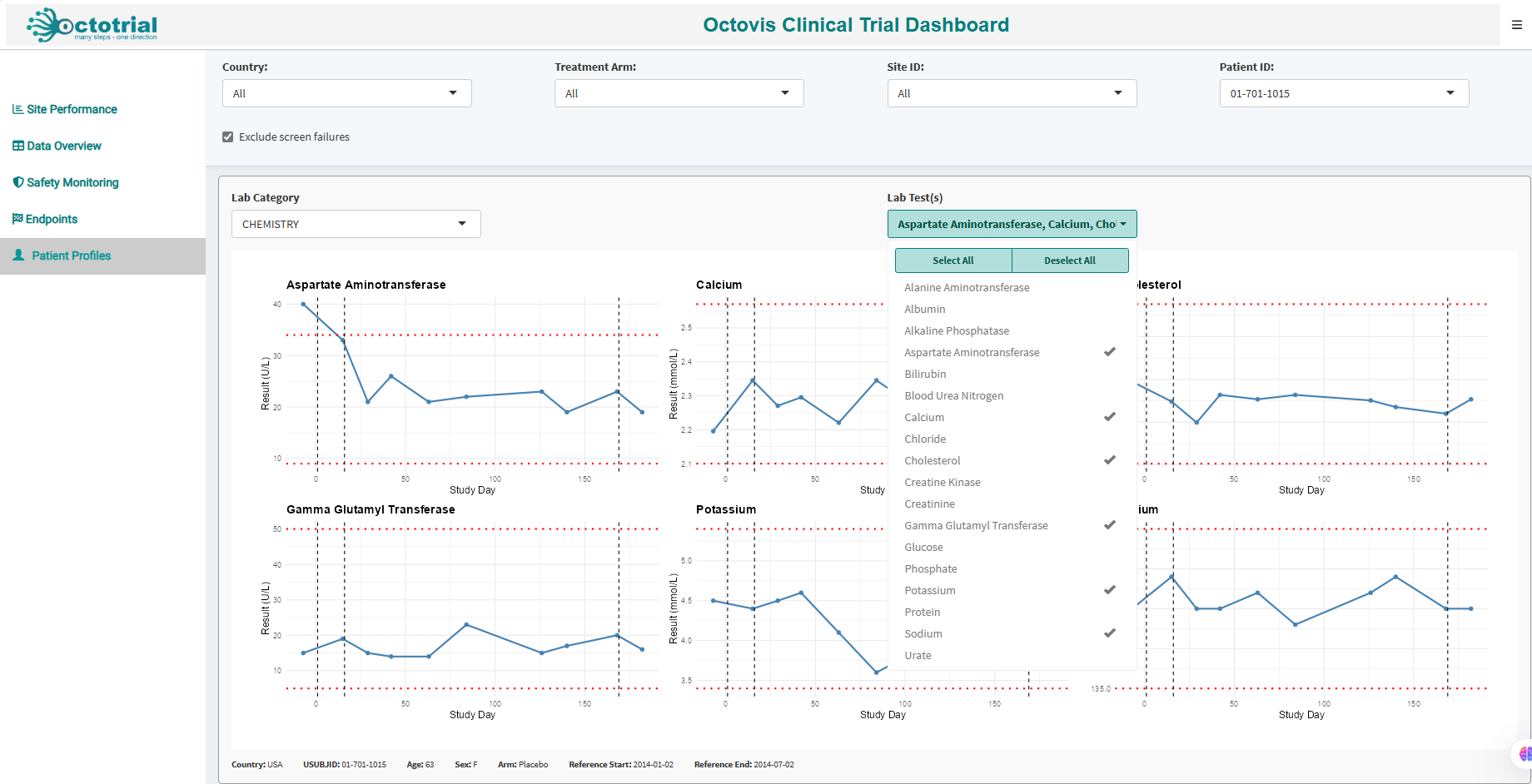Screen dimensions: 1532x784
Task: Expand the Treatment Arm dropdown
Action: (679, 93)
